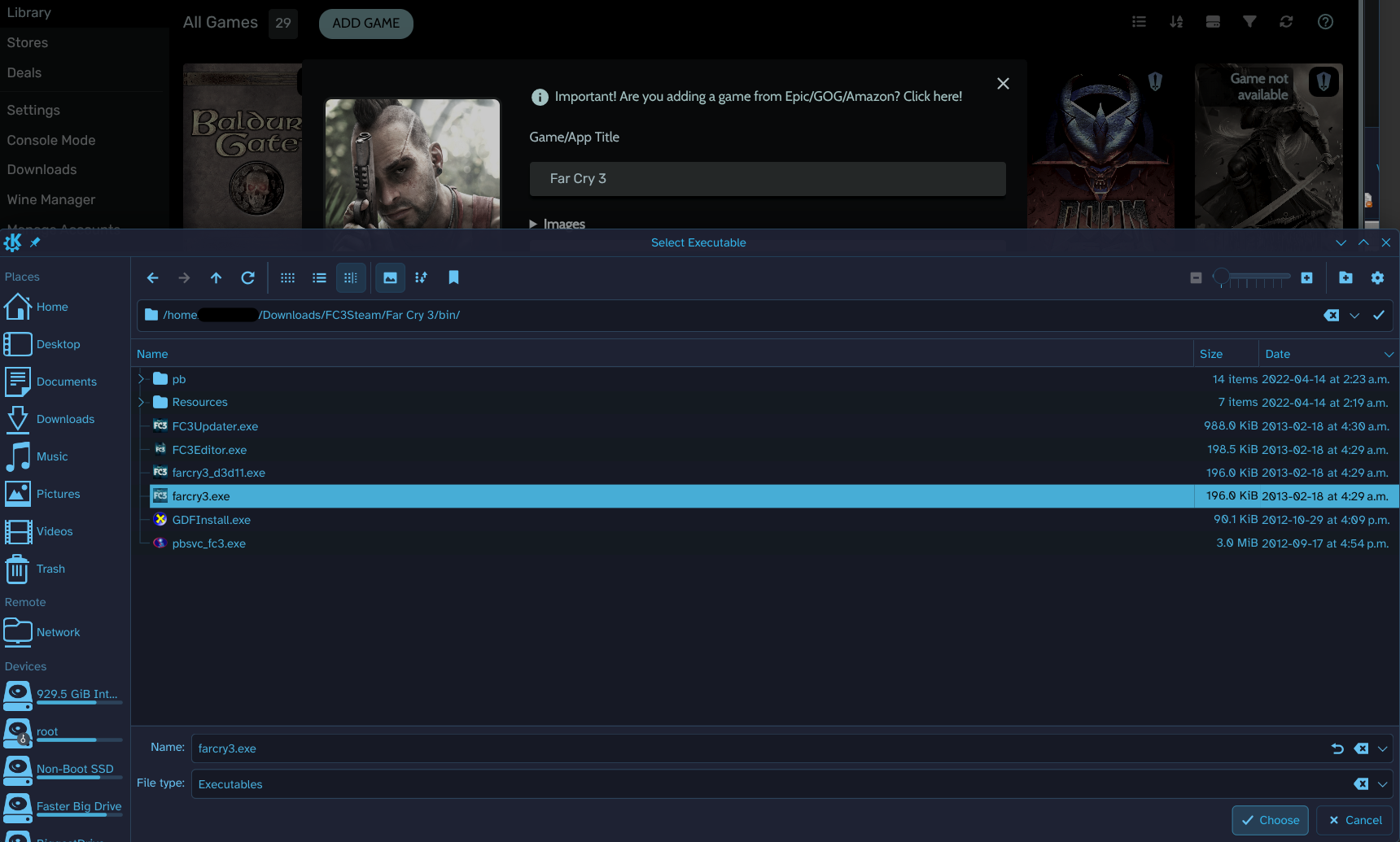Open Heroic library filter options
Screen dimensions: 1400x842
[1249, 22]
